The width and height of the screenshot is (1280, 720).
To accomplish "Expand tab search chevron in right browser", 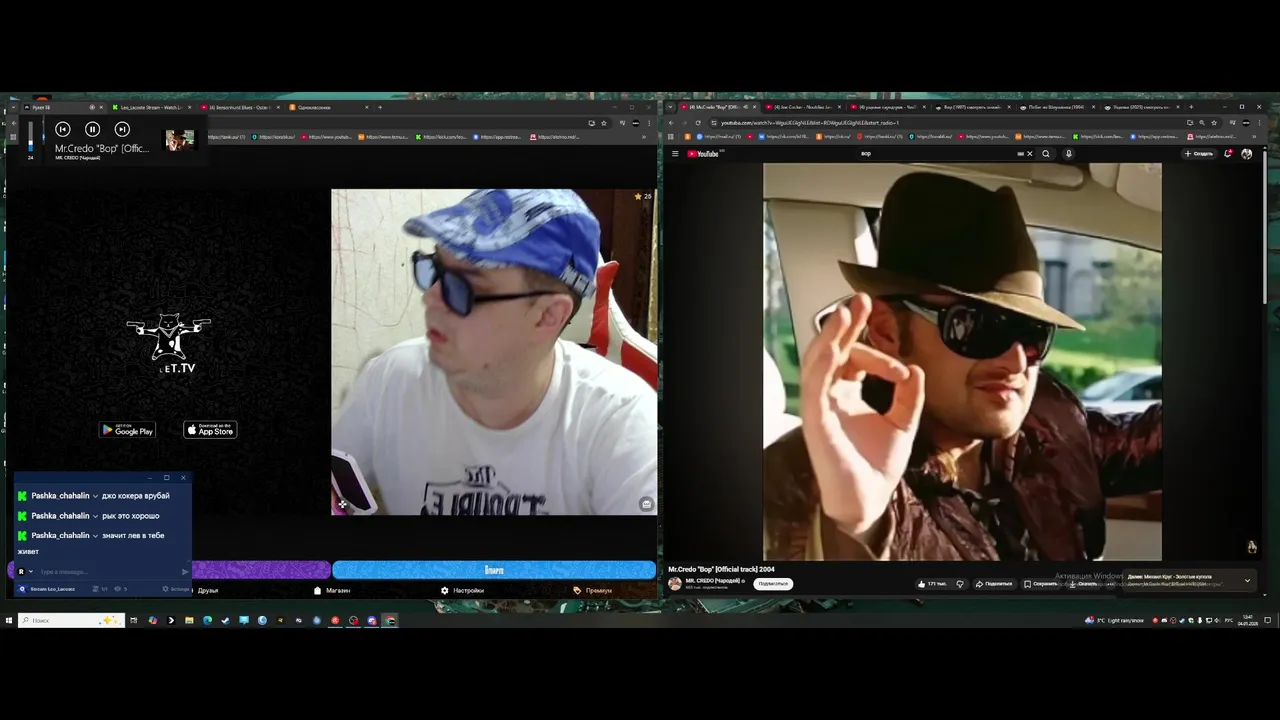I will 671,107.
